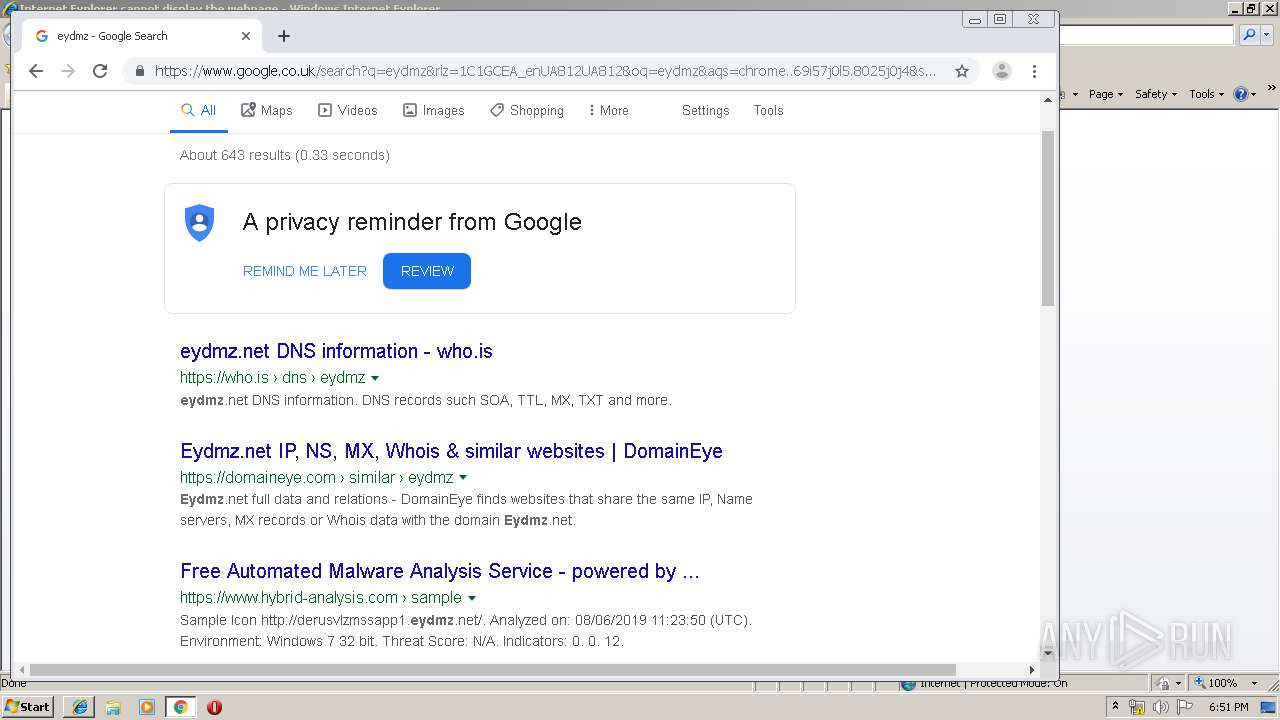Click Internet Explorer search magnifier button
The width and height of the screenshot is (1280, 720).
1248,35
